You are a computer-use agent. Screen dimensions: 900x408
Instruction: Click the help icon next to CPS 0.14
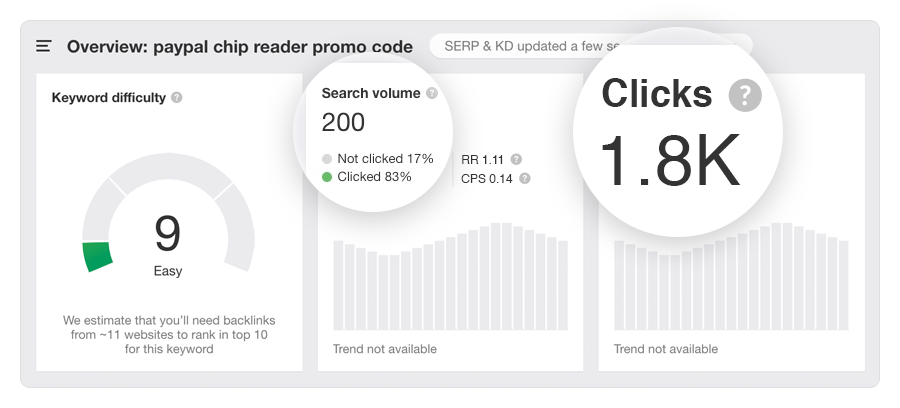pyautogui.click(x=525, y=178)
